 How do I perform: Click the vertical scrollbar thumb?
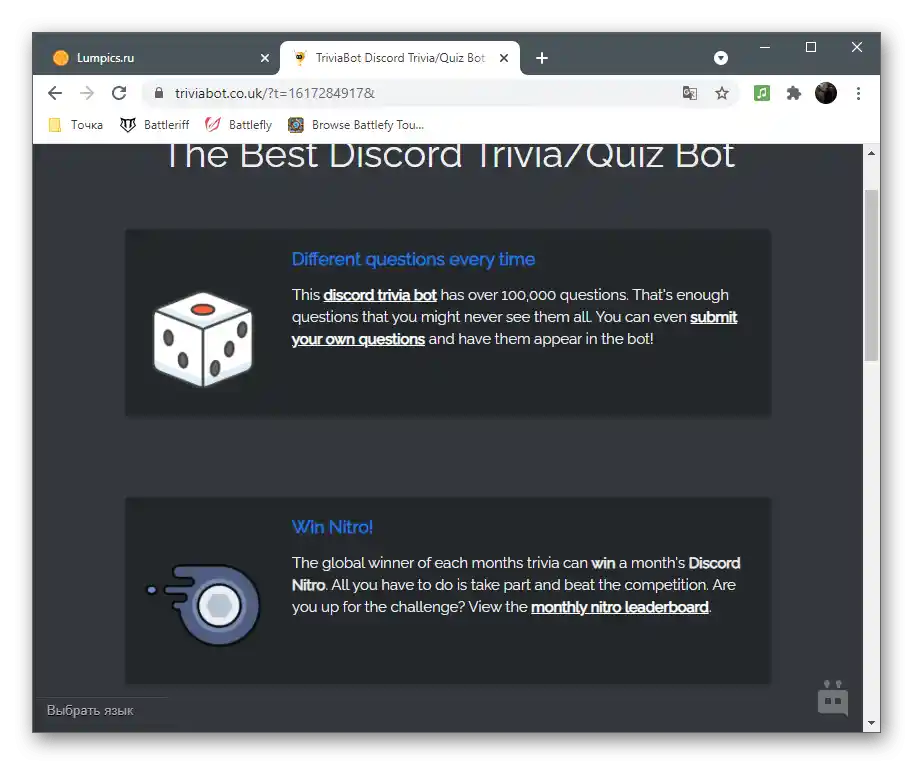[871, 275]
